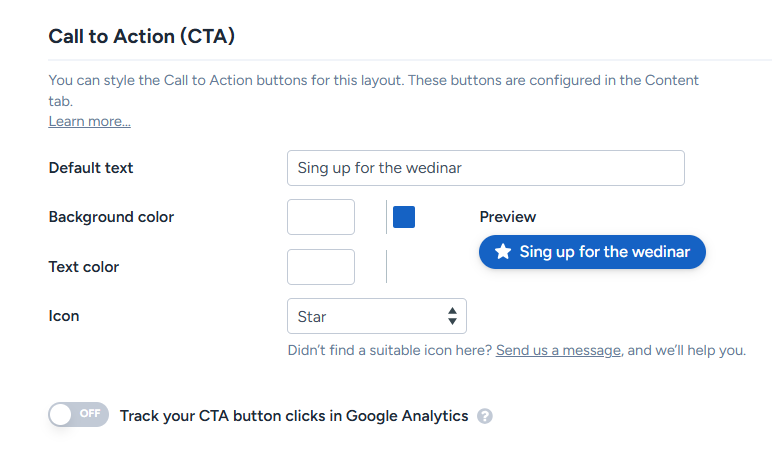
Task: Open the Learn more link
Action: 89,121
